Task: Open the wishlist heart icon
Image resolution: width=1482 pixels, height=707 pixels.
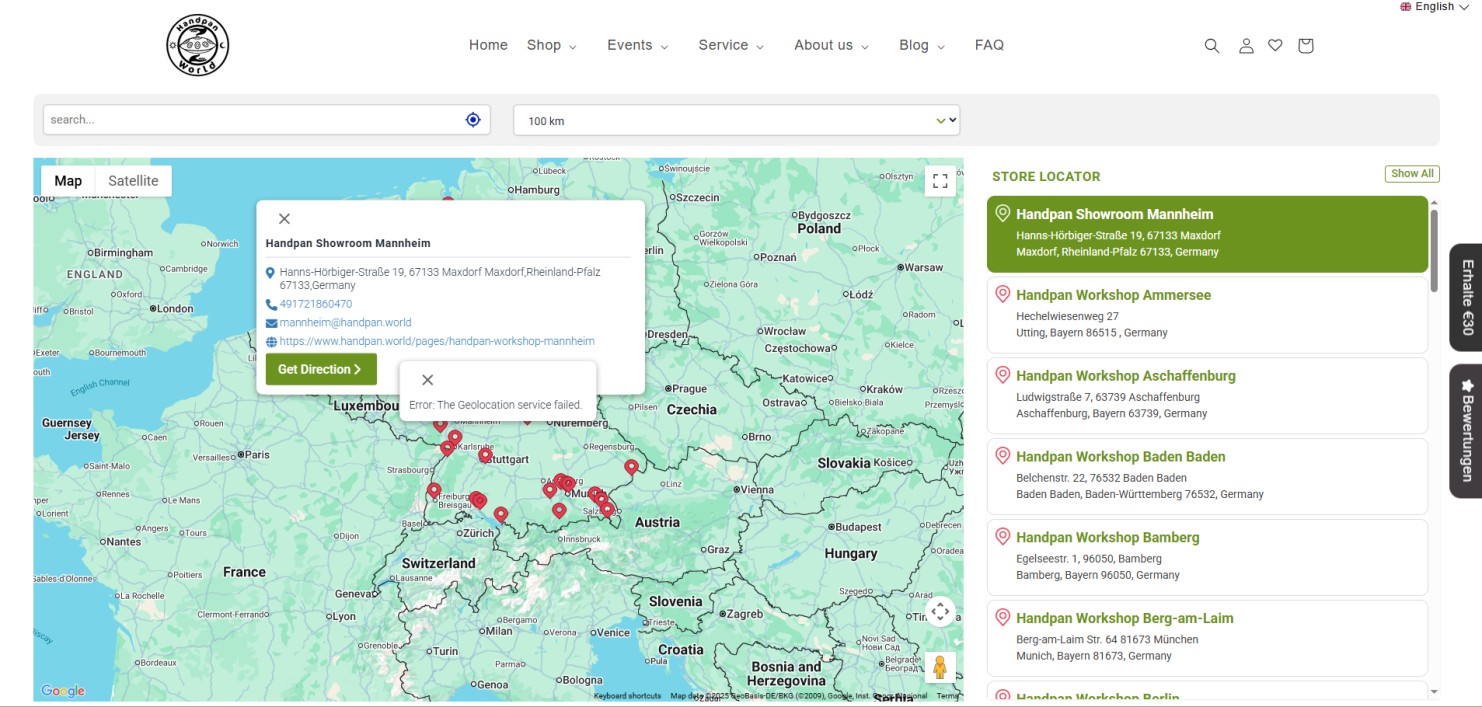Action: (x=1275, y=45)
